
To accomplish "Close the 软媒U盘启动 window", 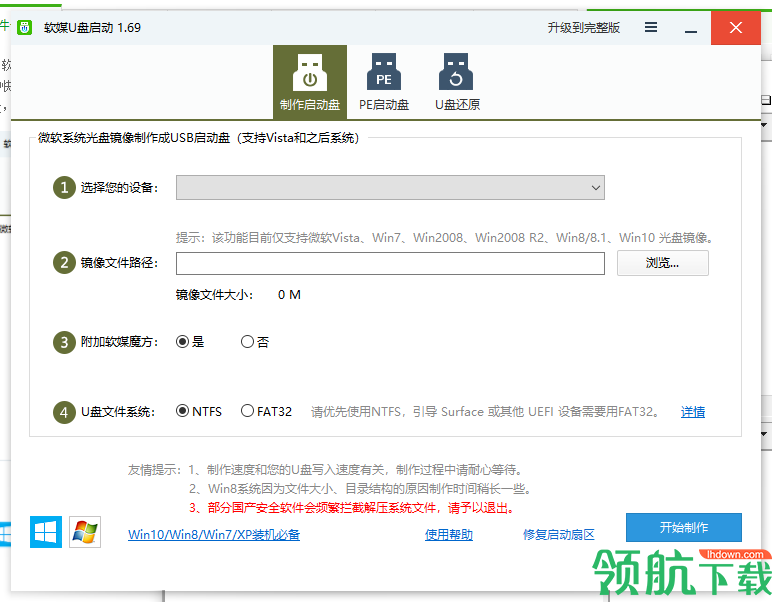I will 736,28.
